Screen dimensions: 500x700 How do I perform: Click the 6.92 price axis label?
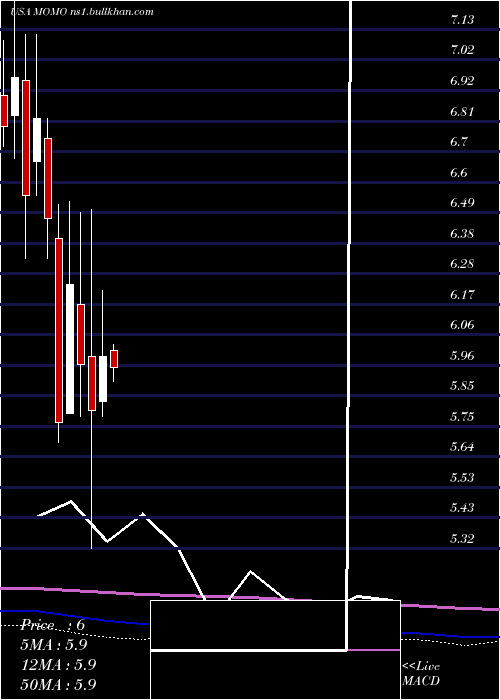click(462, 81)
